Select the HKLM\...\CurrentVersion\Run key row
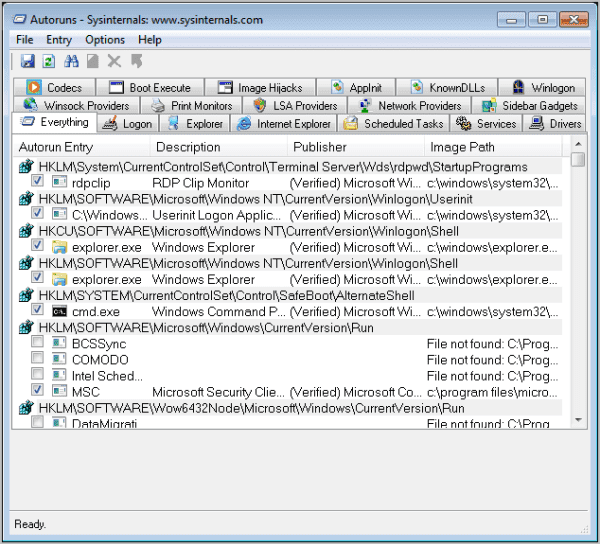Viewport: 600px width, 544px height. coord(291,328)
